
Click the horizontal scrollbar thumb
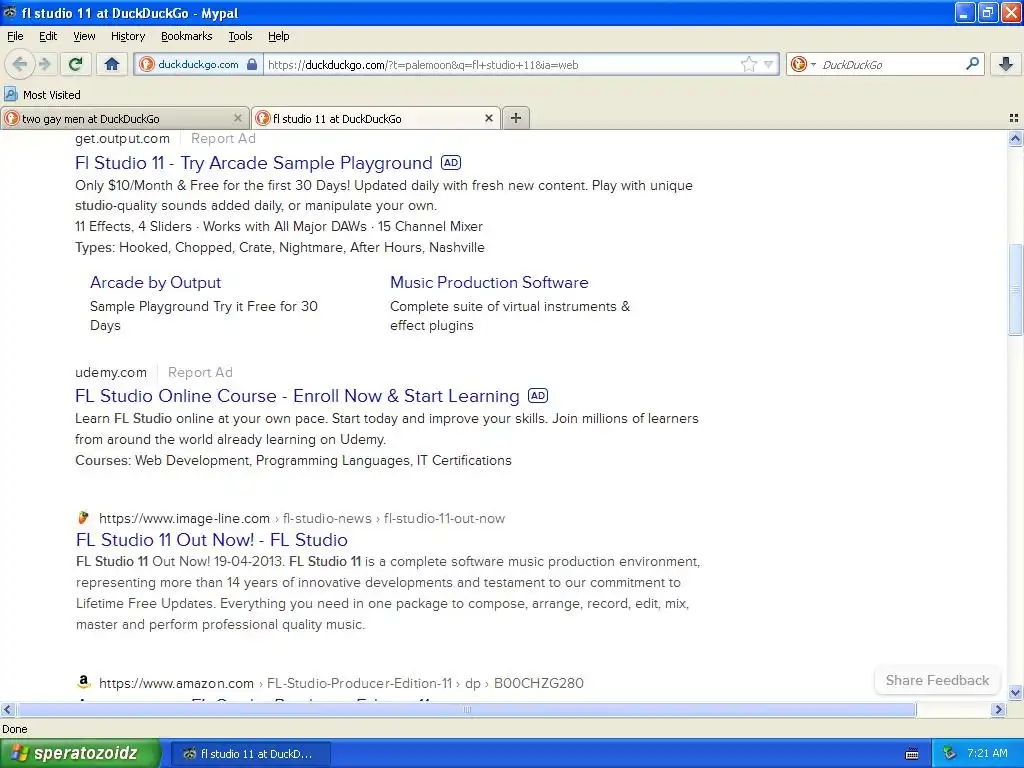point(466,709)
